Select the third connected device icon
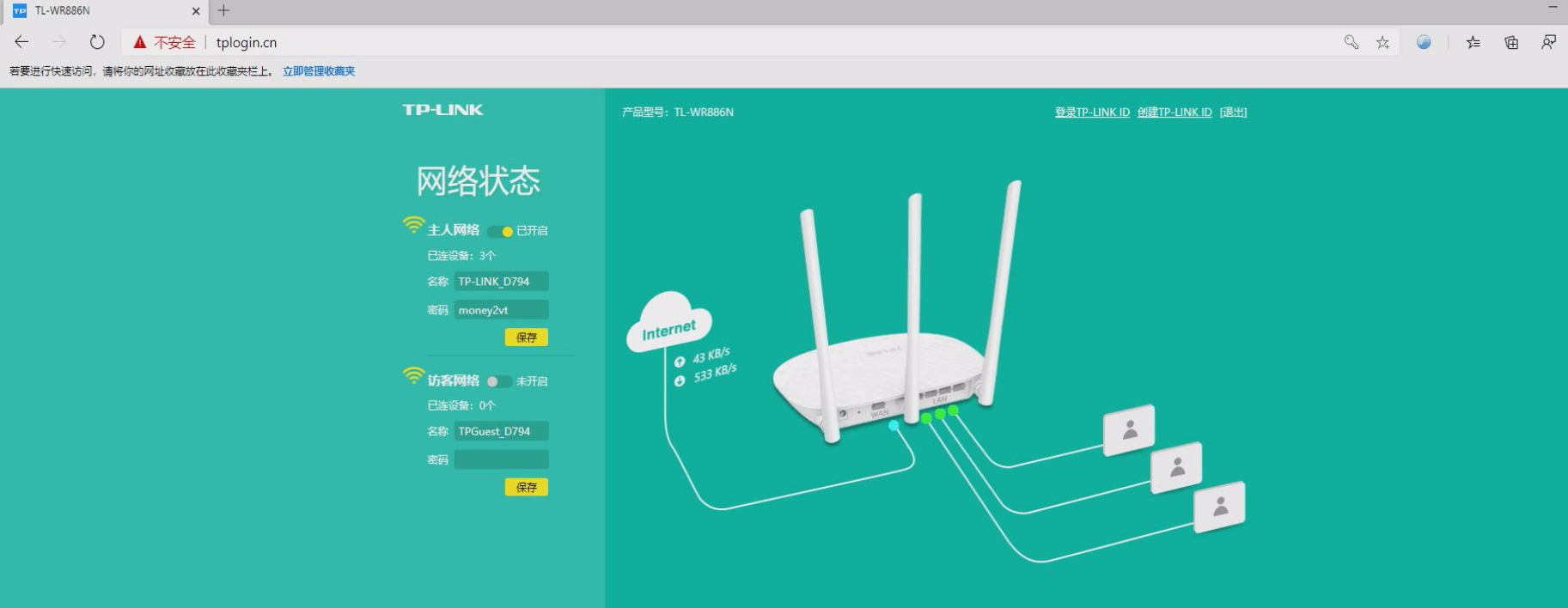The image size is (1568, 608). pyautogui.click(x=1219, y=507)
